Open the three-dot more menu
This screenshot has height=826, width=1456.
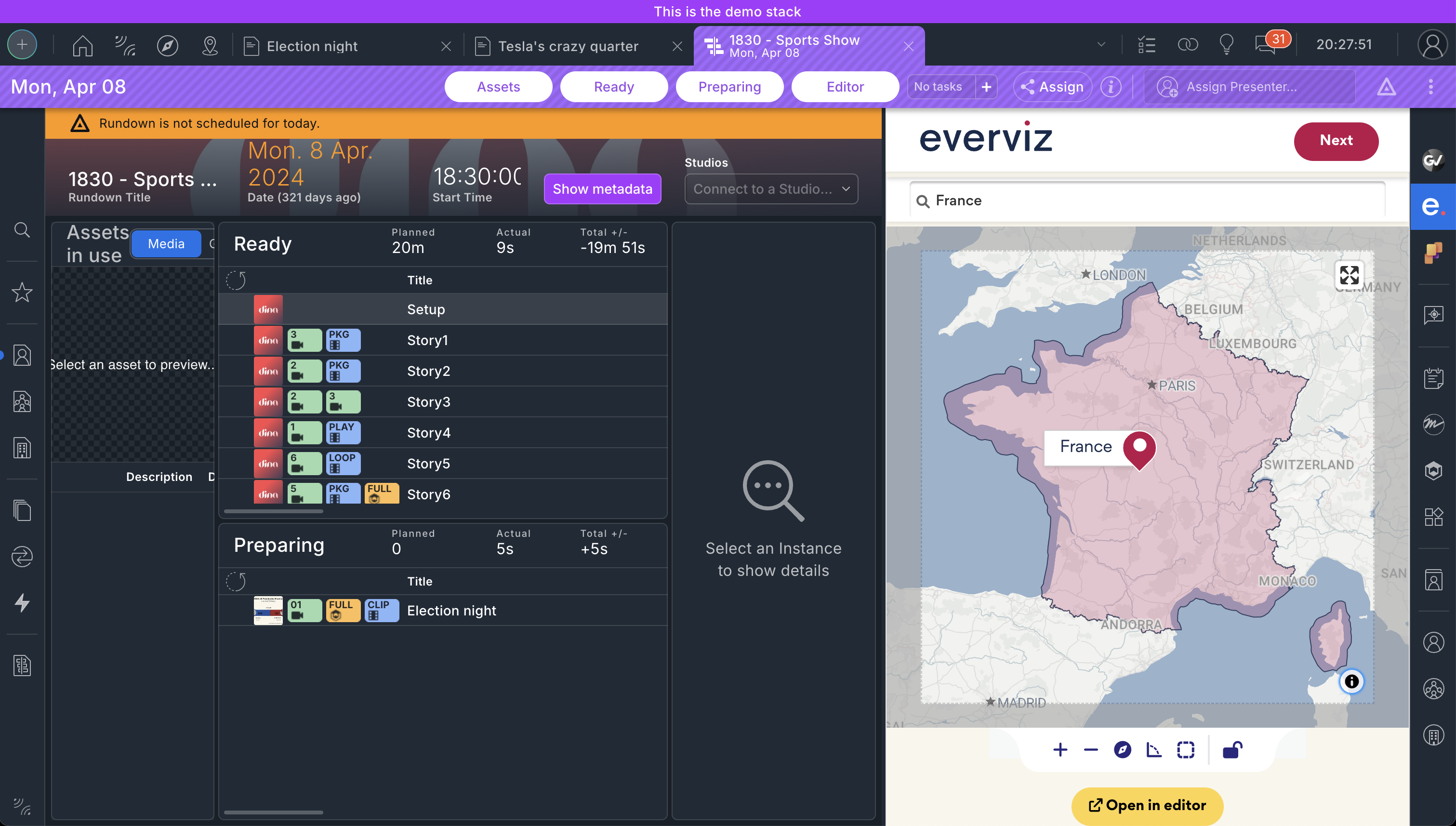click(1430, 87)
